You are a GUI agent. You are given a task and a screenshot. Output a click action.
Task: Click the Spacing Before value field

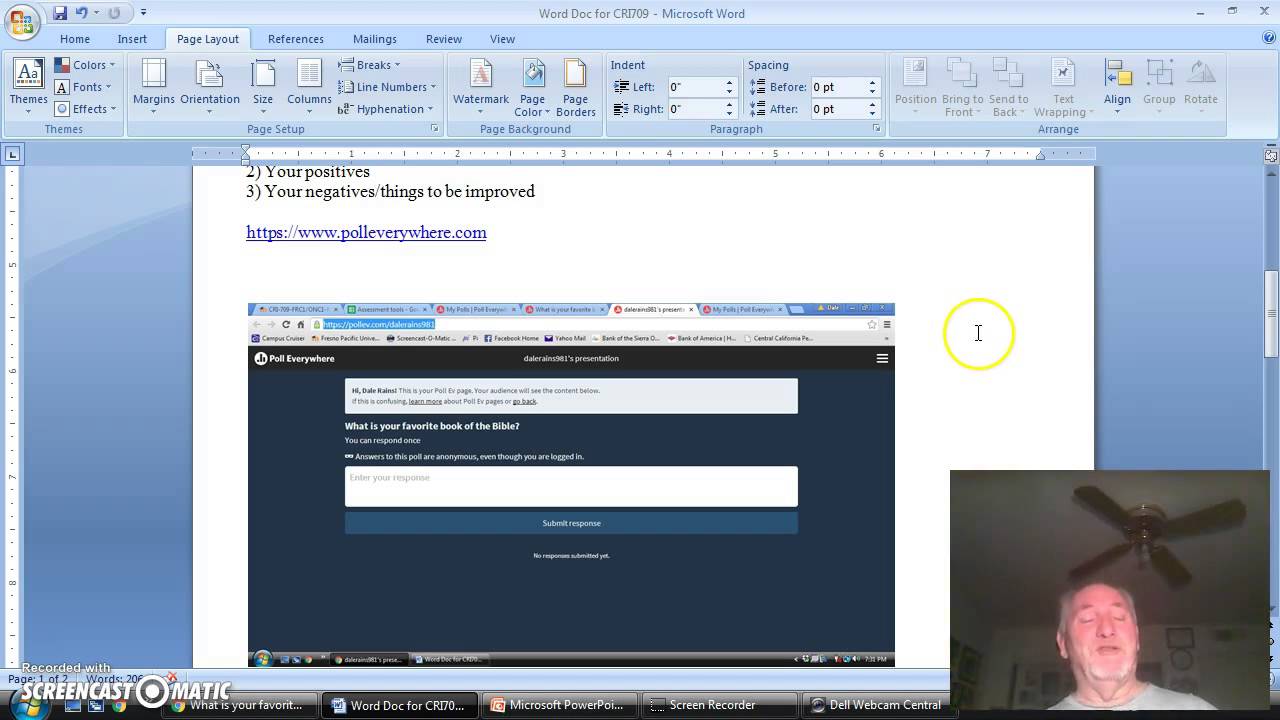[837, 87]
